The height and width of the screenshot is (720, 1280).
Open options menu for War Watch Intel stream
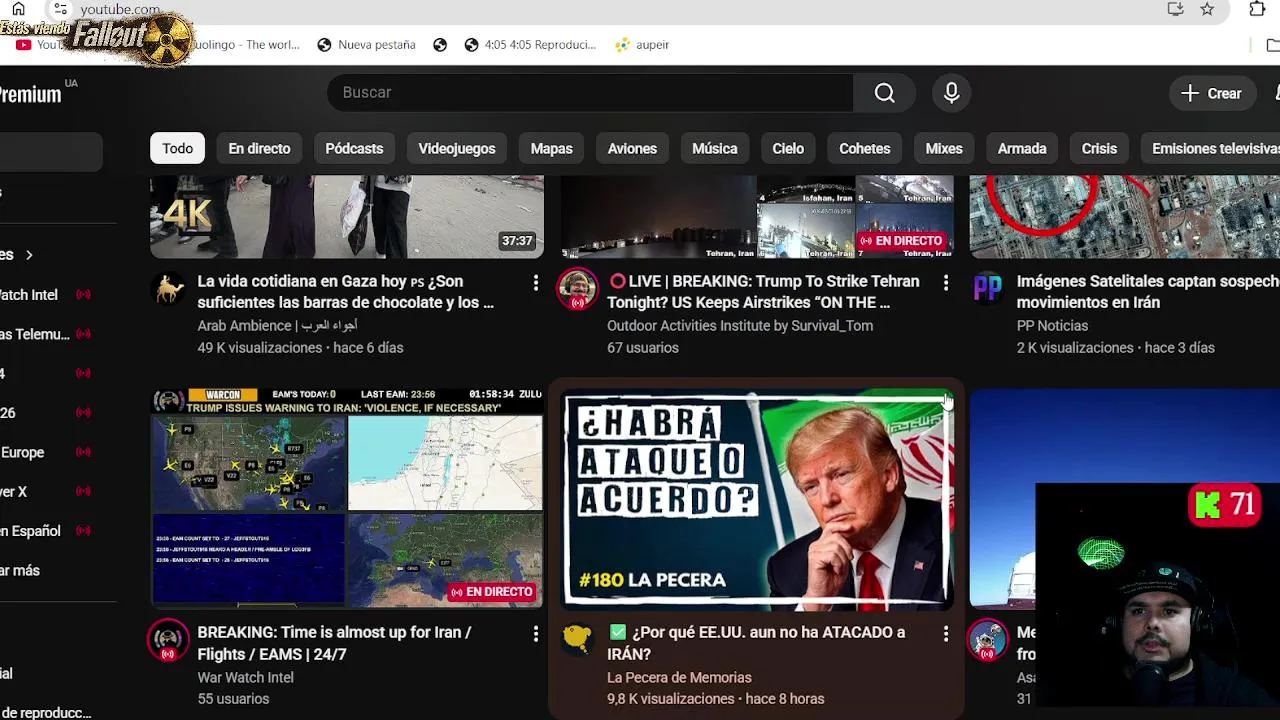[535, 634]
